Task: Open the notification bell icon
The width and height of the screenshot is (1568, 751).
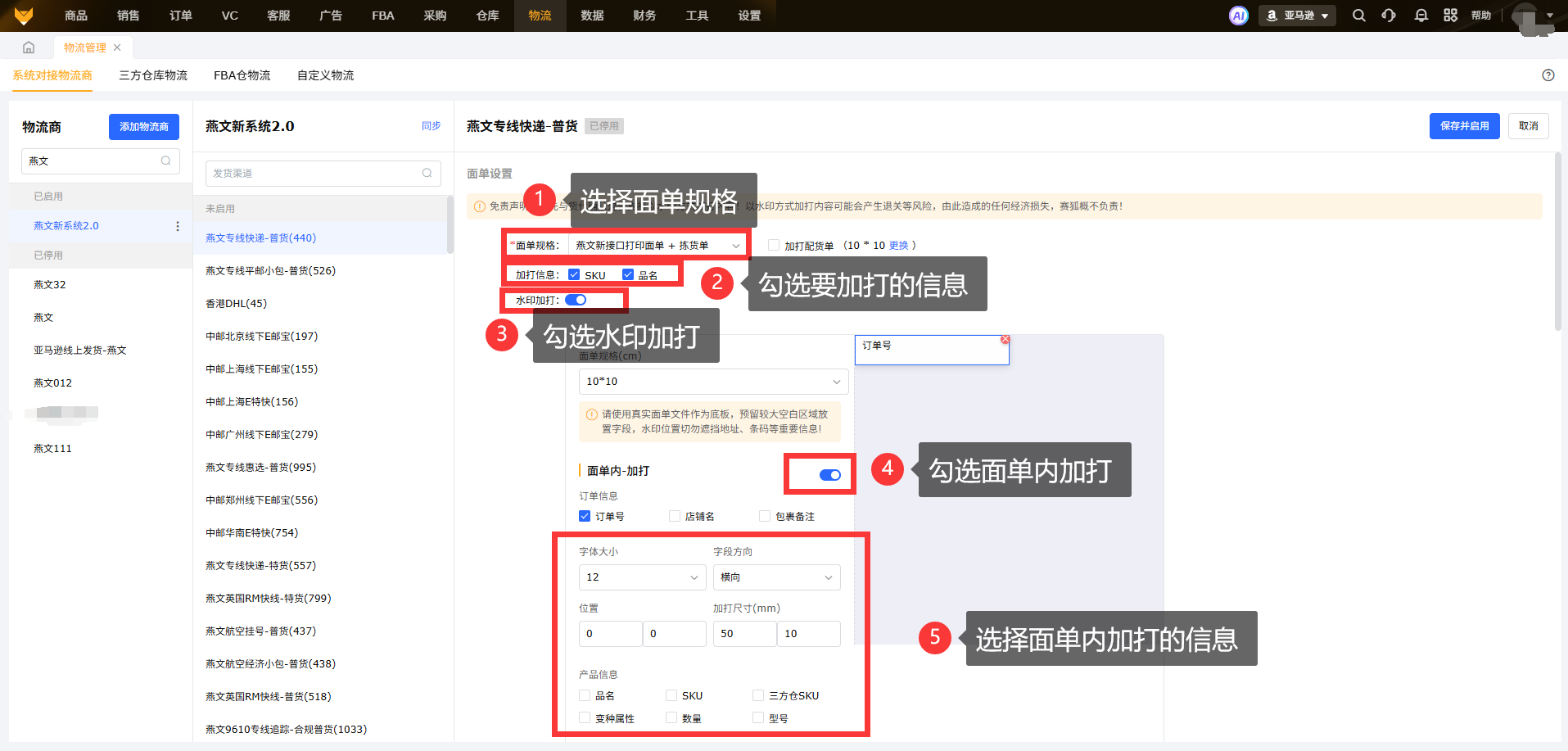Action: (x=1421, y=16)
